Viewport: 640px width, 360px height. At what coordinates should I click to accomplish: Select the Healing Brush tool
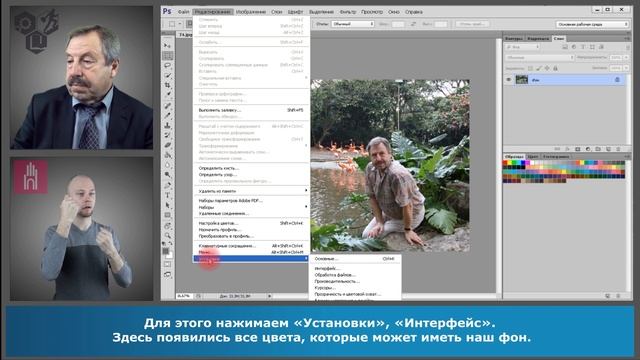pyautogui.click(x=168, y=106)
